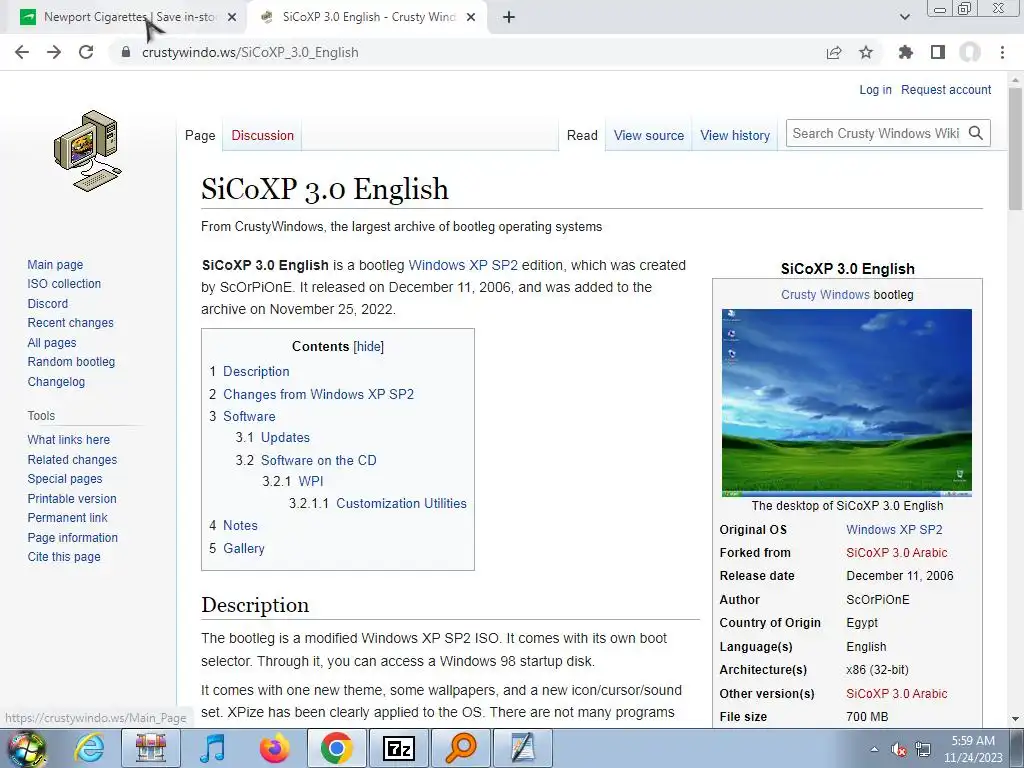Click the Crusty Windows computer logo
Image resolution: width=1024 pixels, height=768 pixels.
88,151
